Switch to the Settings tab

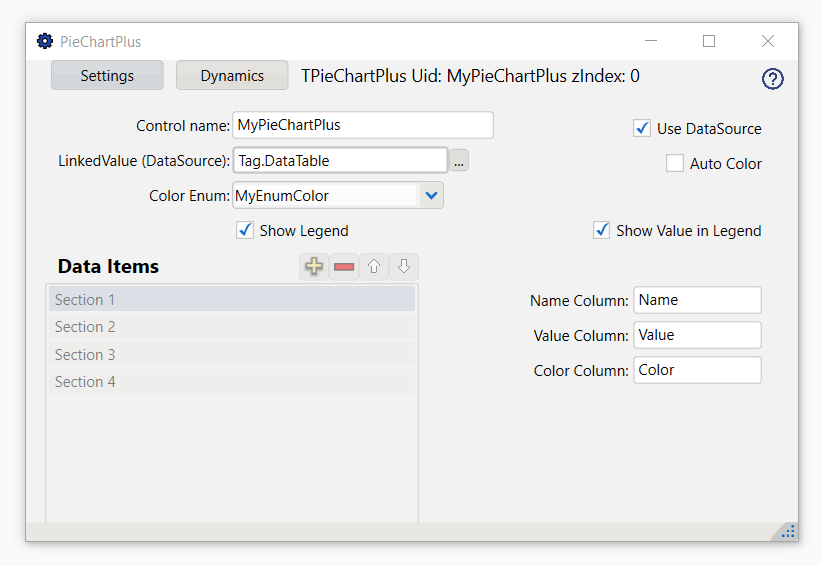(x=107, y=75)
